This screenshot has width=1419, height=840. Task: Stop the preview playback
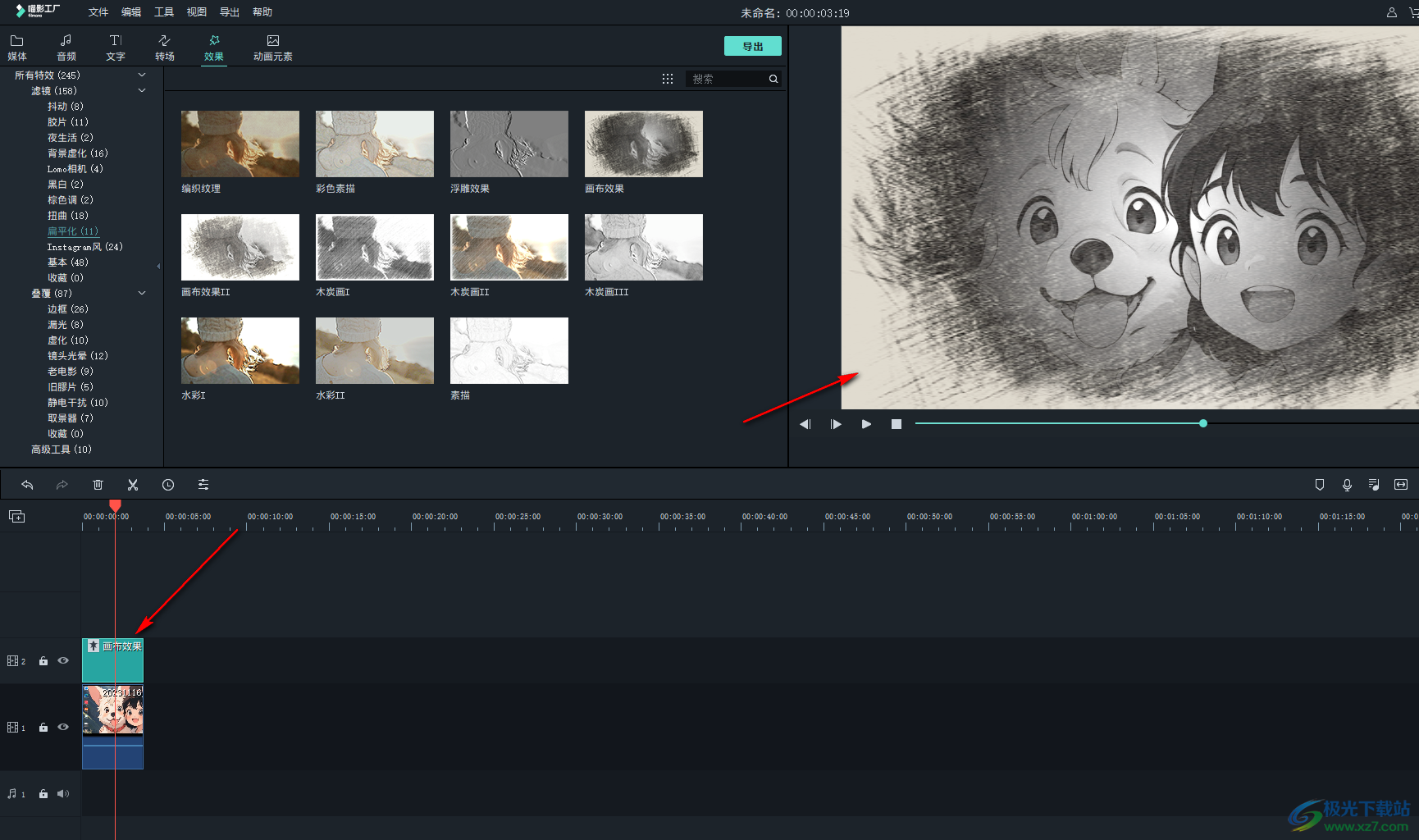click(897, 424)
